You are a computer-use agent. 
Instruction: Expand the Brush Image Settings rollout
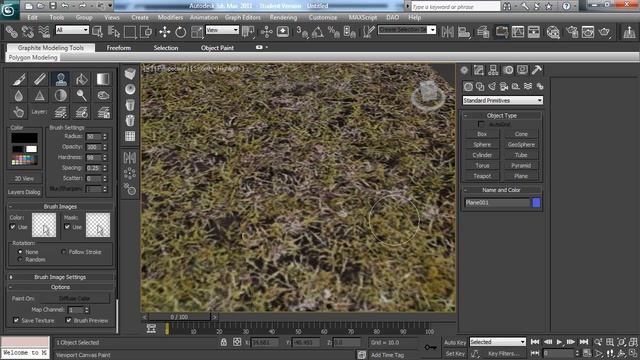[x=60, y=277]
